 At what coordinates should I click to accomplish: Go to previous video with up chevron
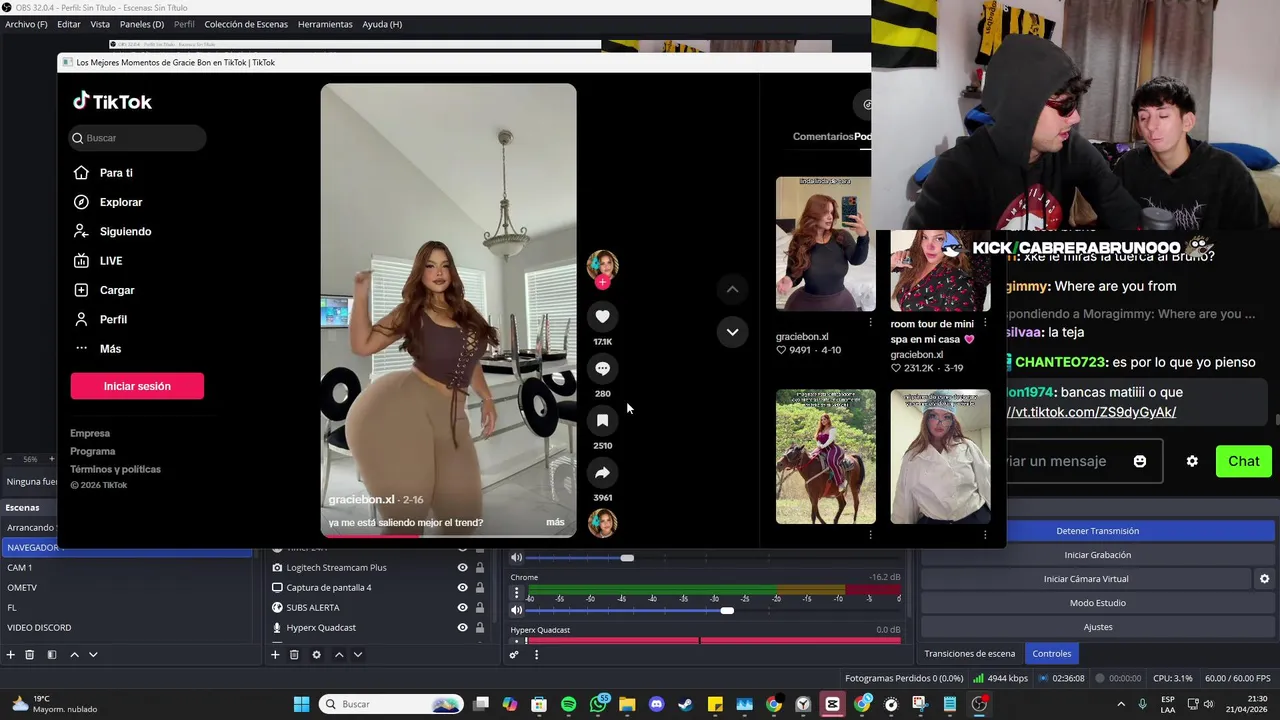tap(732, 289)
